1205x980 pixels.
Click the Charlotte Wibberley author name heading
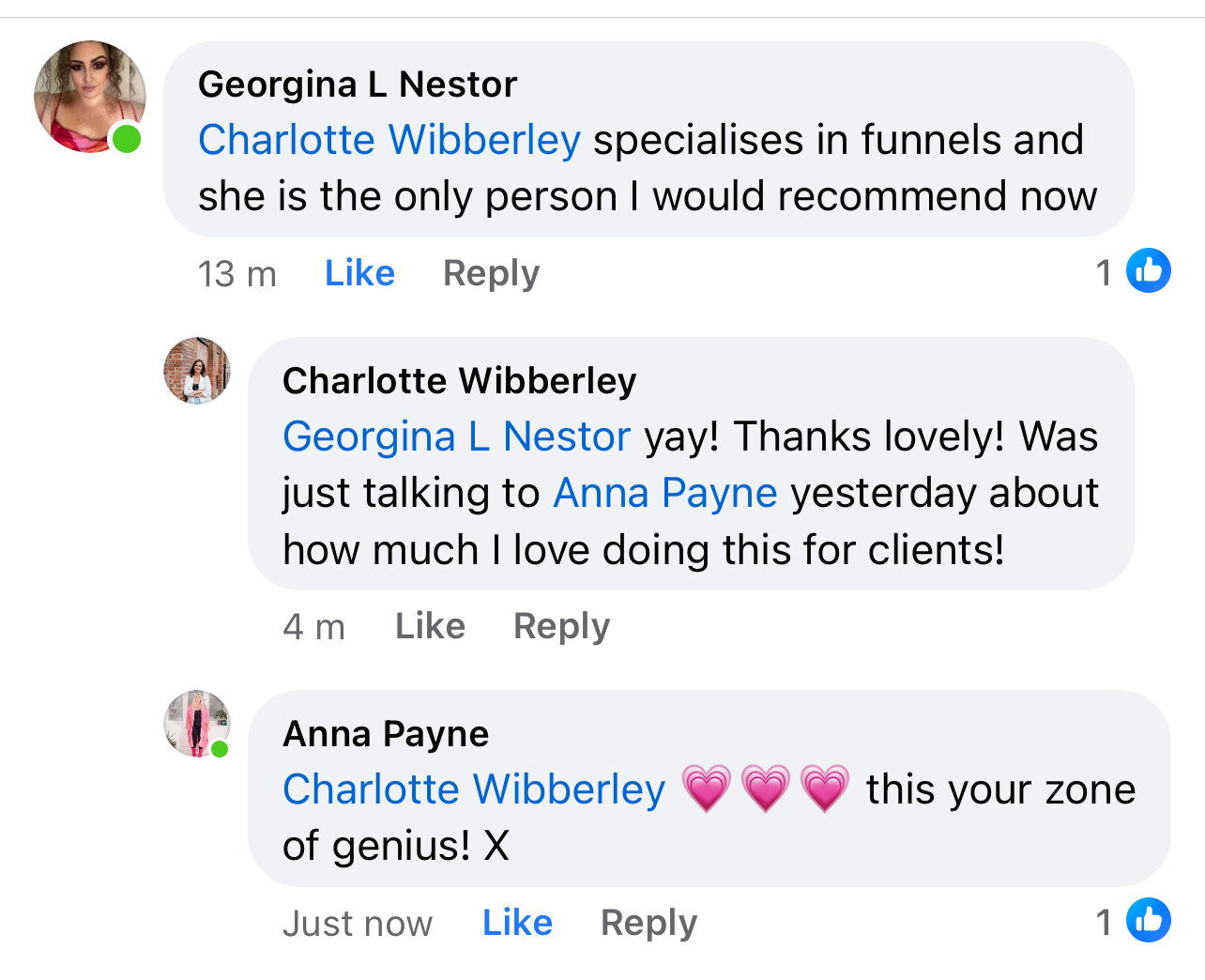(459, 381)
